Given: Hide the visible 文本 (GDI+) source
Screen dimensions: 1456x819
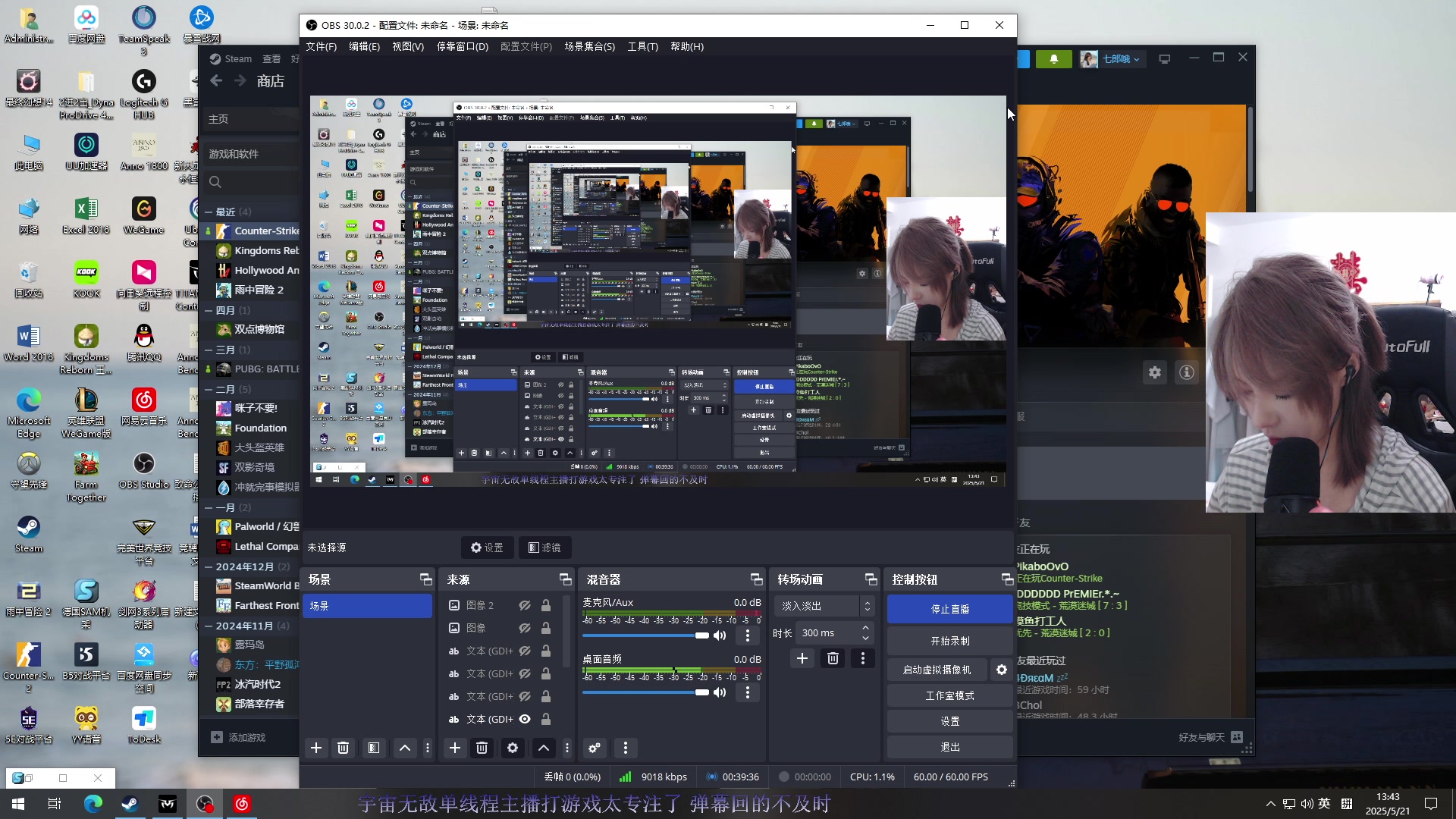Looking at the screenshot, I should (525, 719).
